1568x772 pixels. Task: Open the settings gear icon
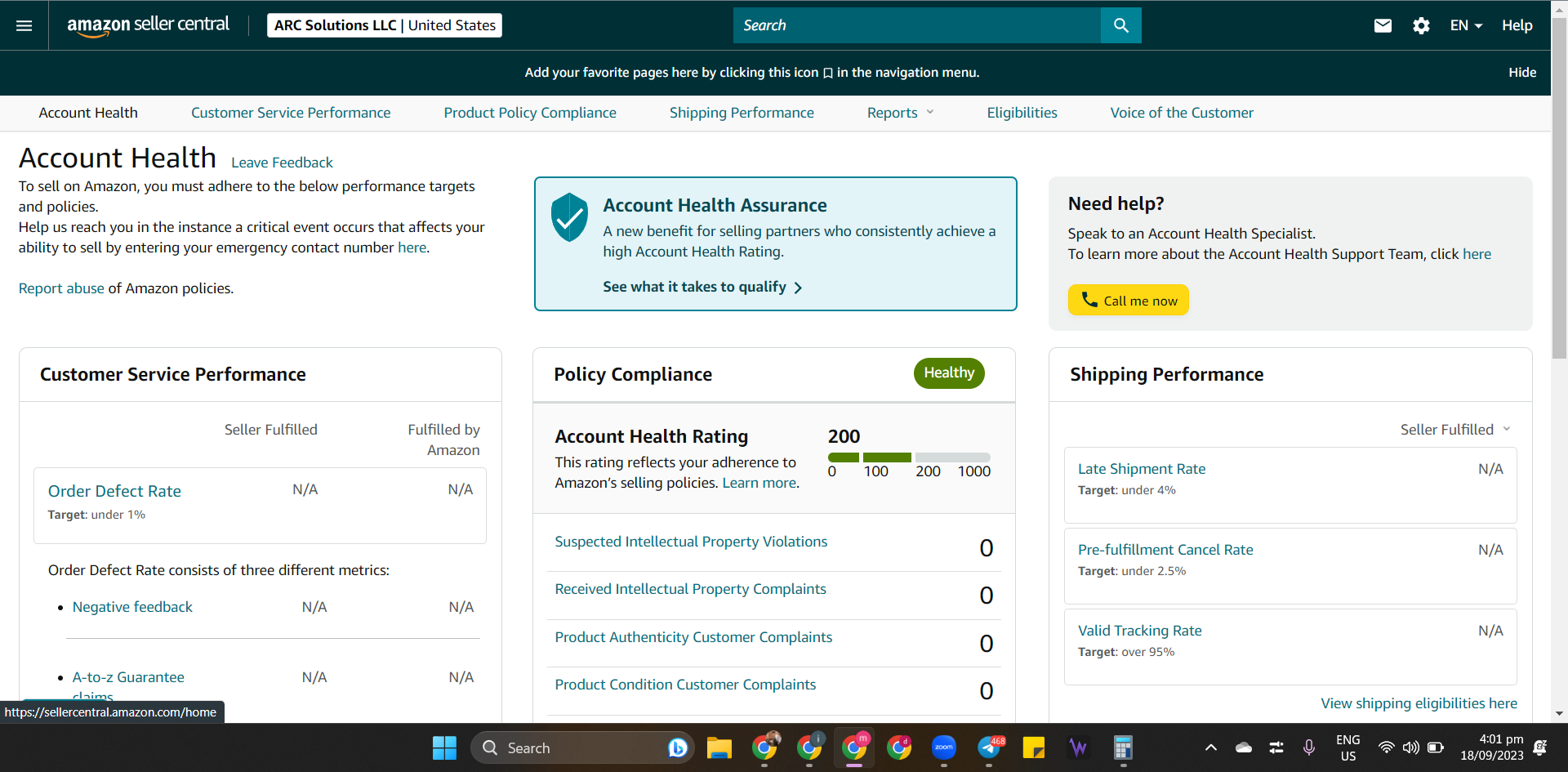[1421, 25]
